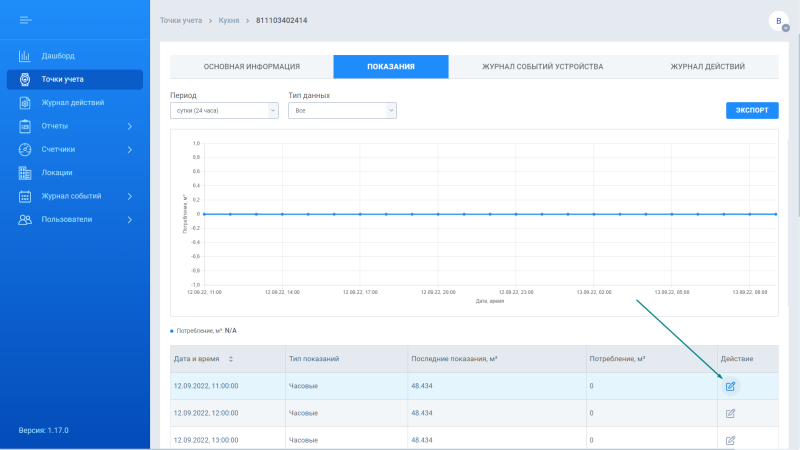800x450 pixels.
Task: Click 48.434 in the 12:00:00 row
Action: pyautogui.click(x=421, y=413)
